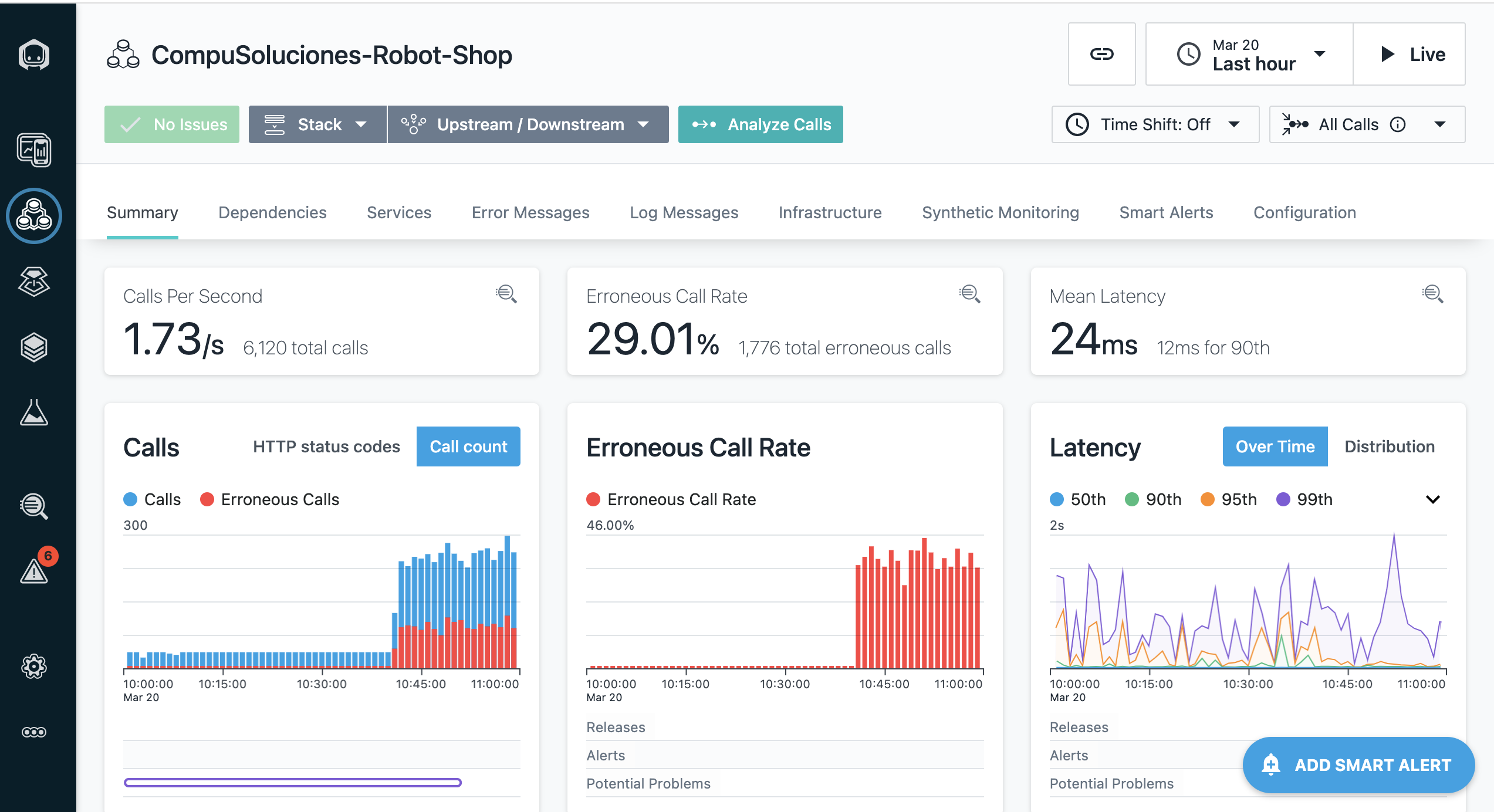Switch Calls chart to HTTP status codes

(326, 446)
